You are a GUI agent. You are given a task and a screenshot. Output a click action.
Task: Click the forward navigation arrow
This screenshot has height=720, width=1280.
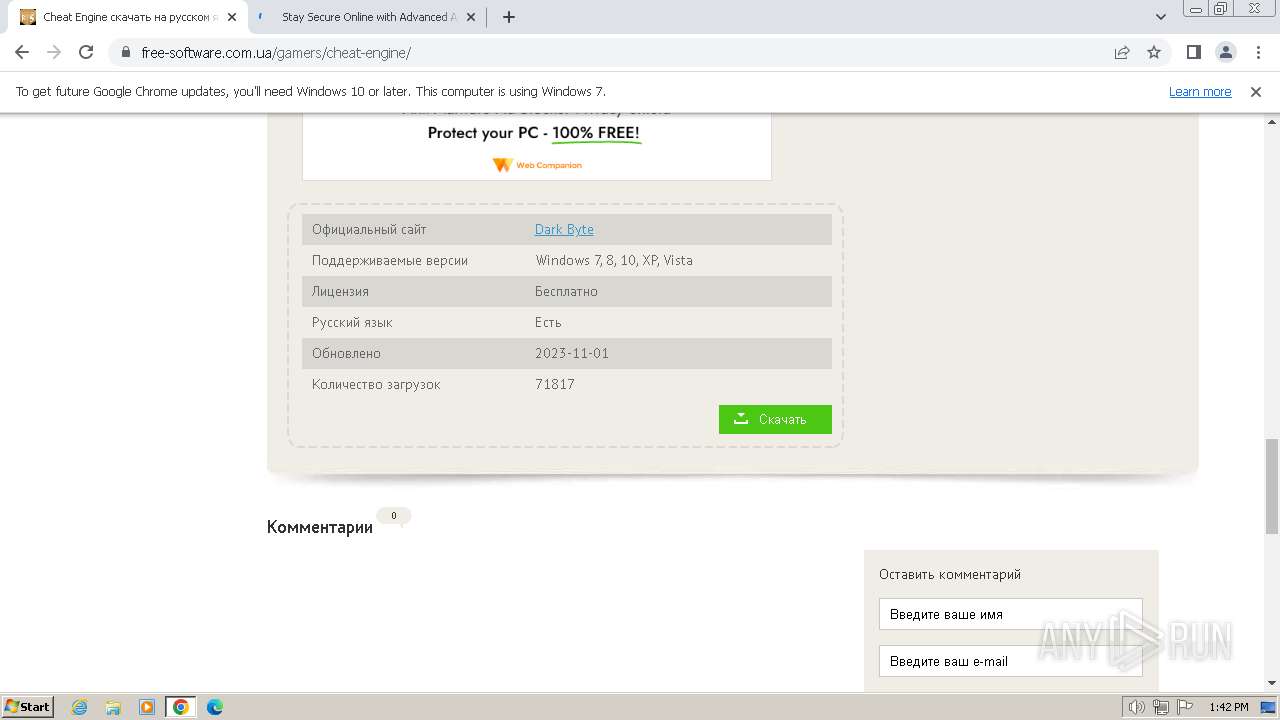click(x=54, y=53)
